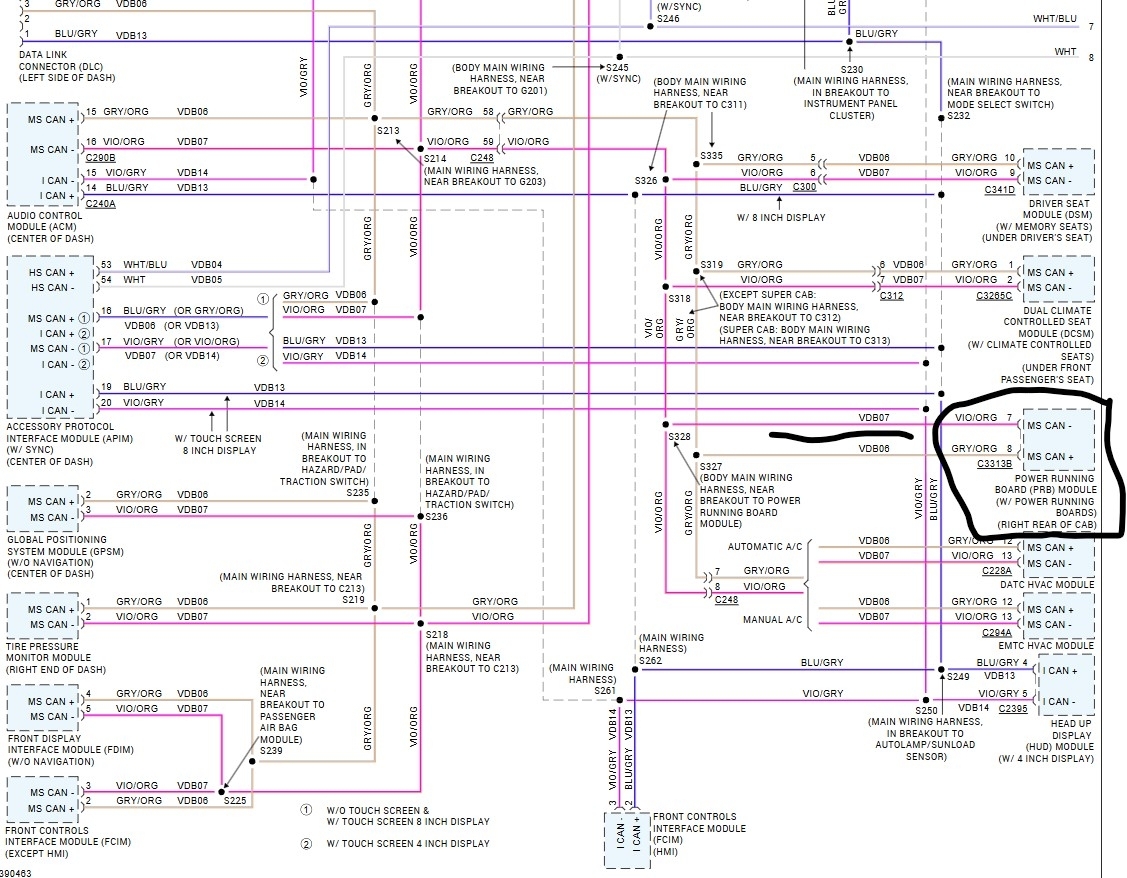Select the C300 connector label

click(804, 187)
